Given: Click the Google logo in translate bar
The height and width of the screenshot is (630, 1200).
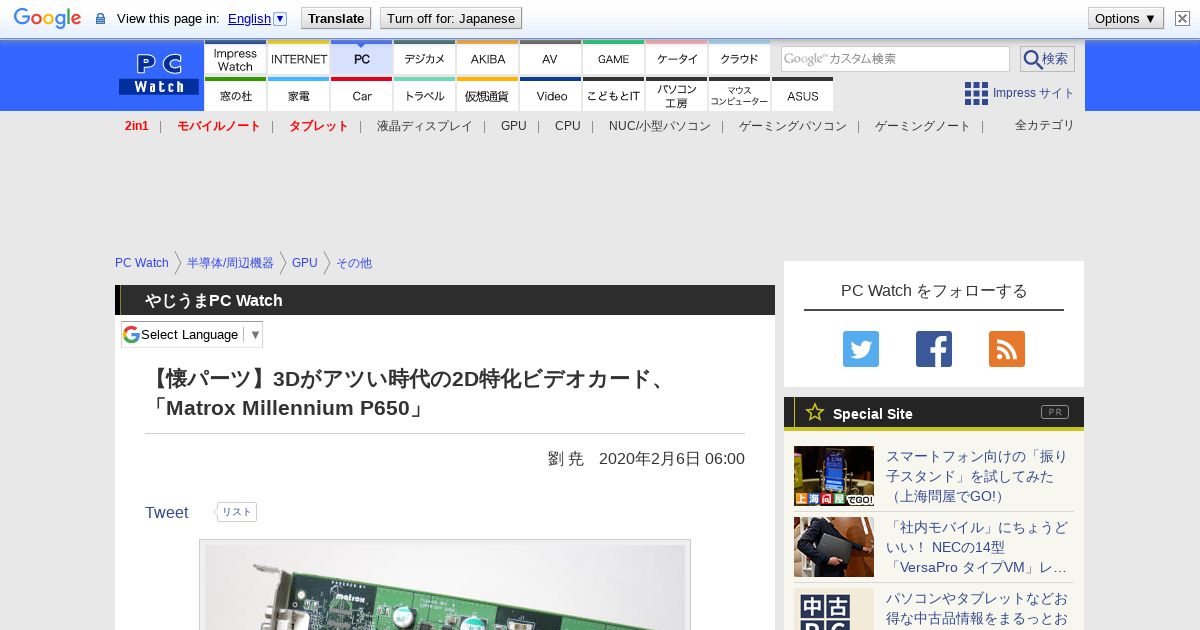Looking at the screenshot, I should [47, 18].
